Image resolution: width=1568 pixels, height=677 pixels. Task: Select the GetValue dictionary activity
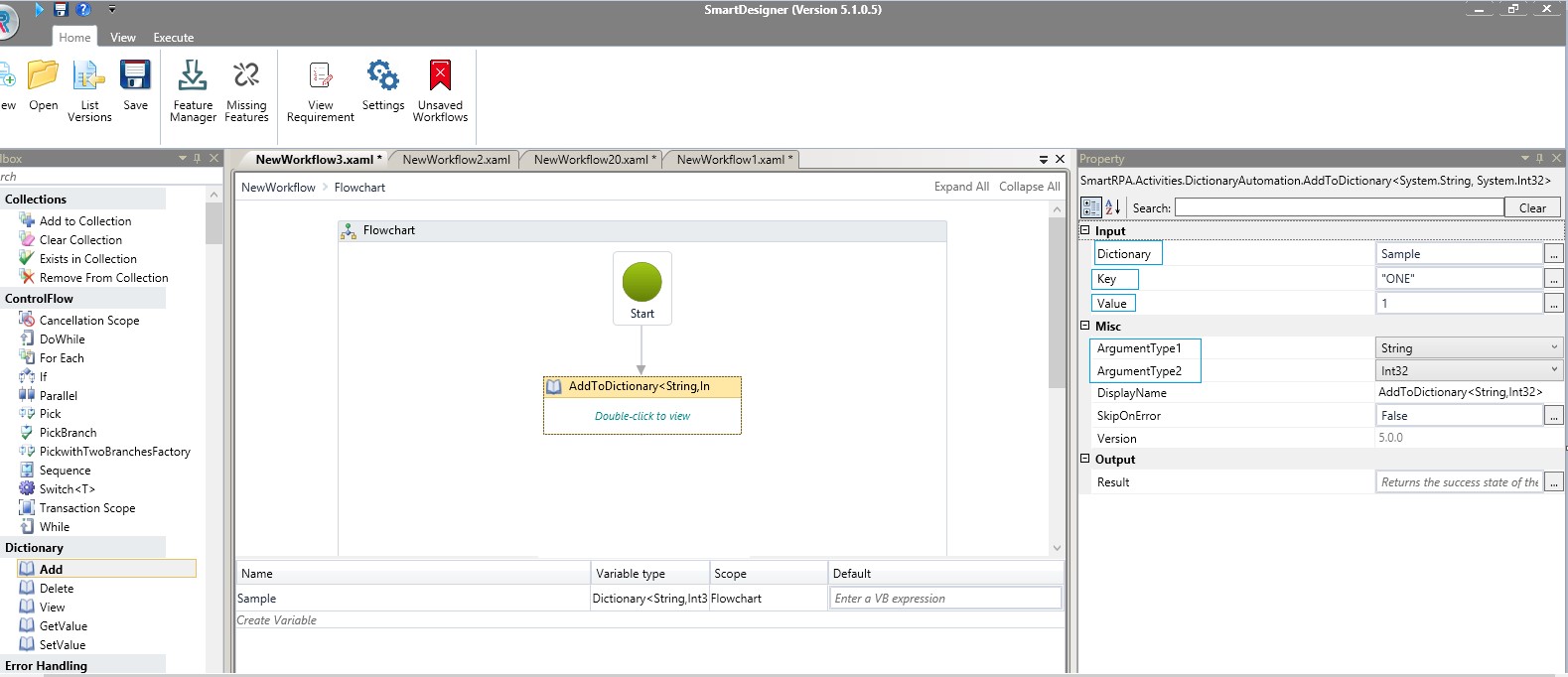[64, 626]
